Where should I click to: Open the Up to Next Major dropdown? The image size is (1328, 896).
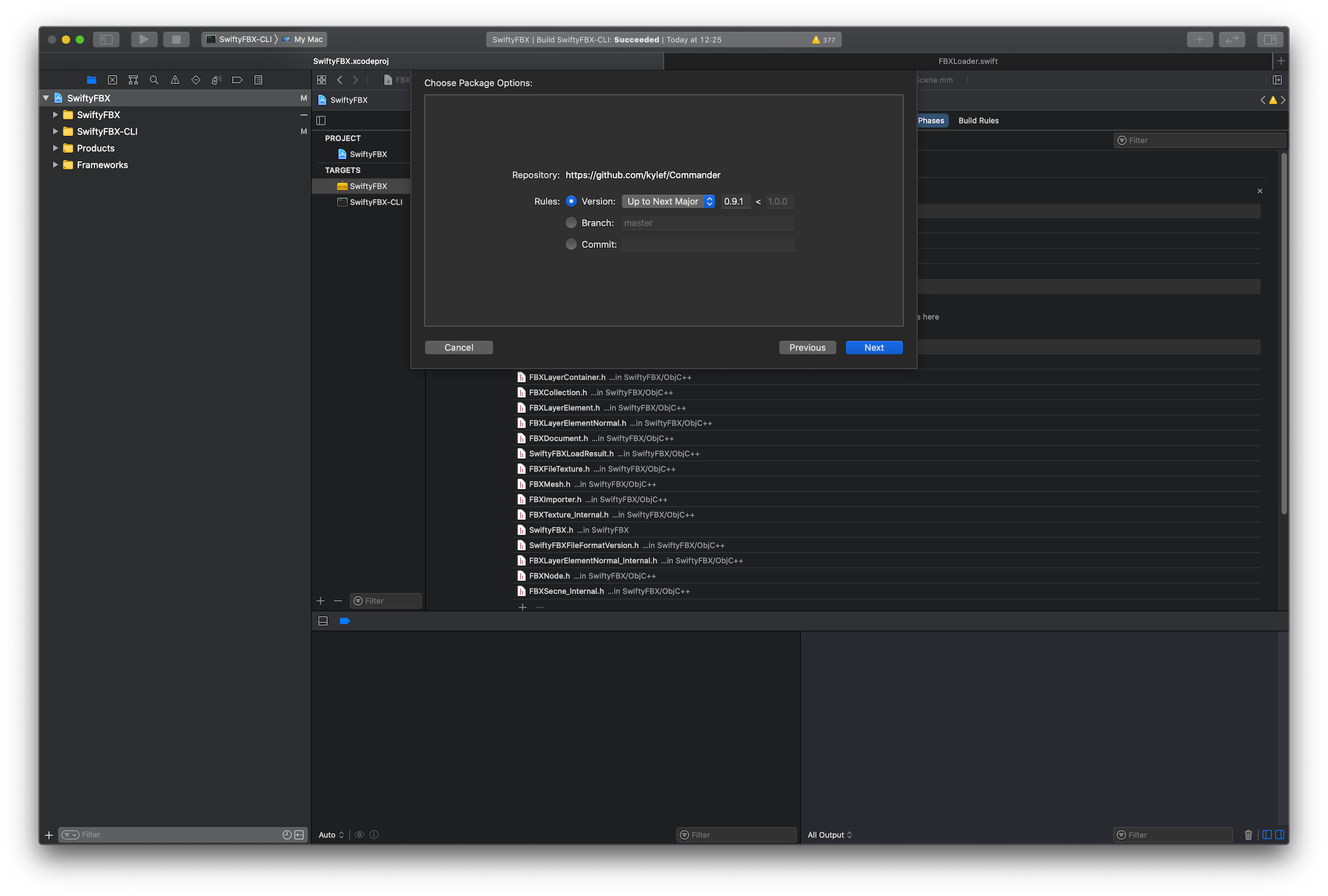(668, 201)
